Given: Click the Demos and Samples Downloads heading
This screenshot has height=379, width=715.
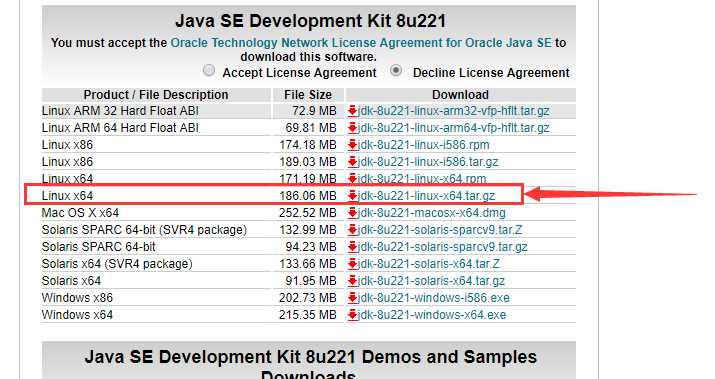Looking at the screenshot, I should pos(311,364).
